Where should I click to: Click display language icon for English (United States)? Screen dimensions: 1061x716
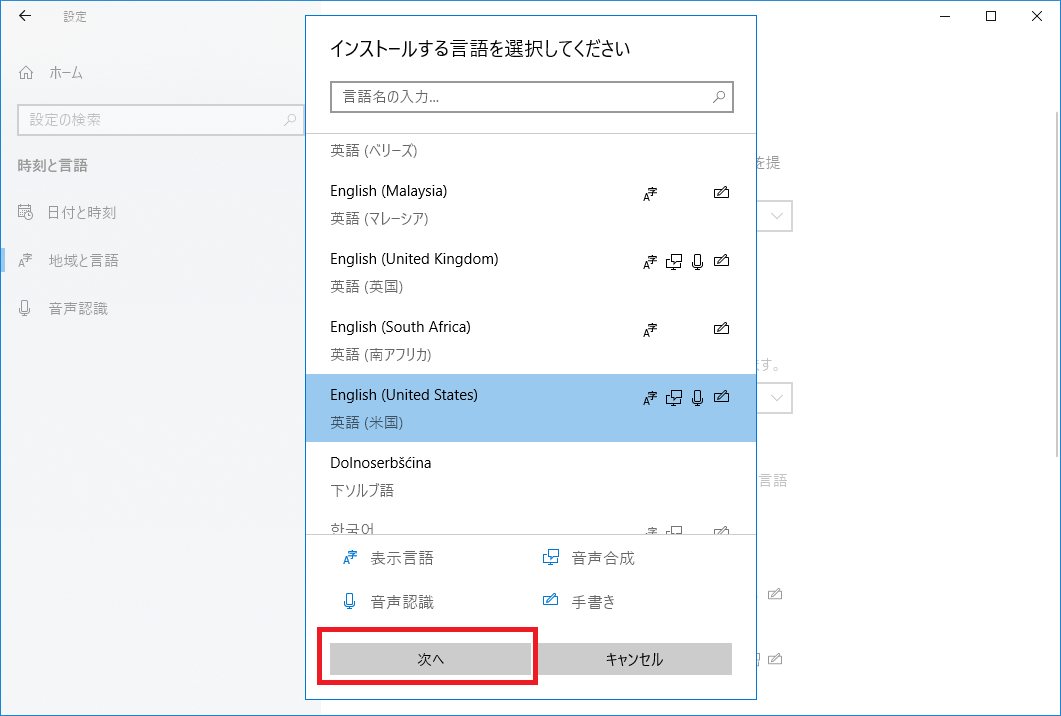pyautogui.click(x=650, y=398)
